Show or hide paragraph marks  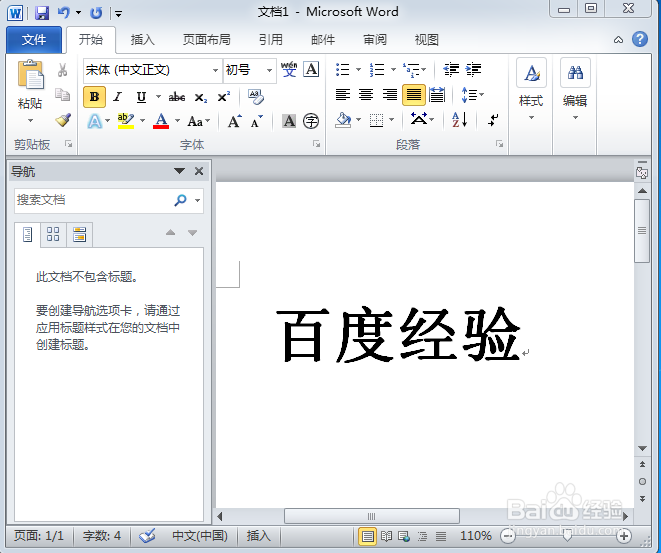[x=493, y=120]
